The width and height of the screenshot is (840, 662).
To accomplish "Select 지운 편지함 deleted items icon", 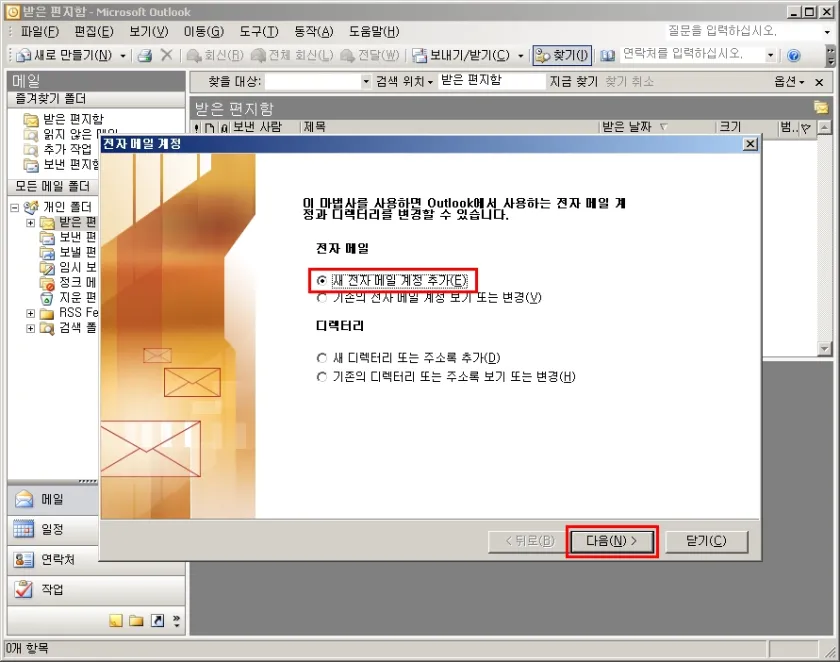I will [47, 298].
